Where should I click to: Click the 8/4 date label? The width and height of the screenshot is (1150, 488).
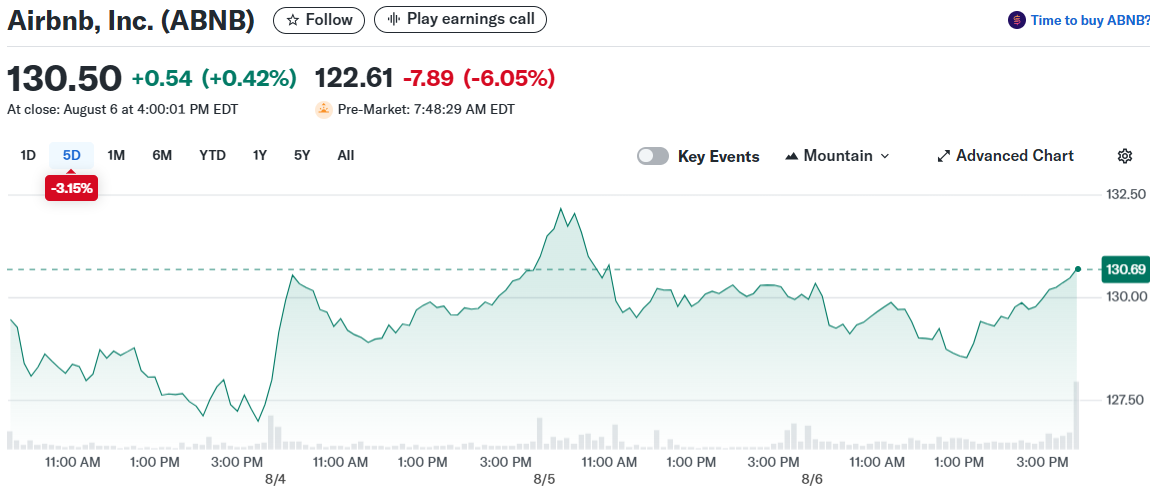[x=275, y=480]
